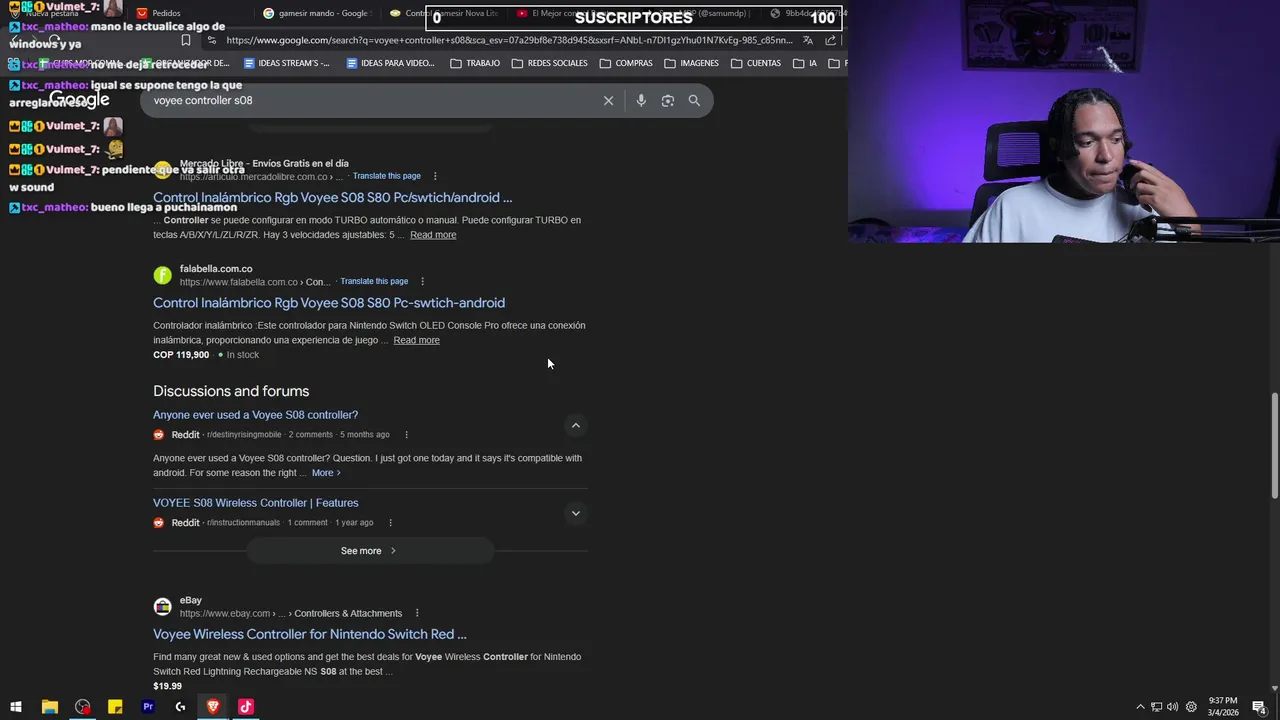Viewport: 1280px width, 720px height.
Task: Switch to the 'gamesir mando - Google' tab
Action: point(318,13)
